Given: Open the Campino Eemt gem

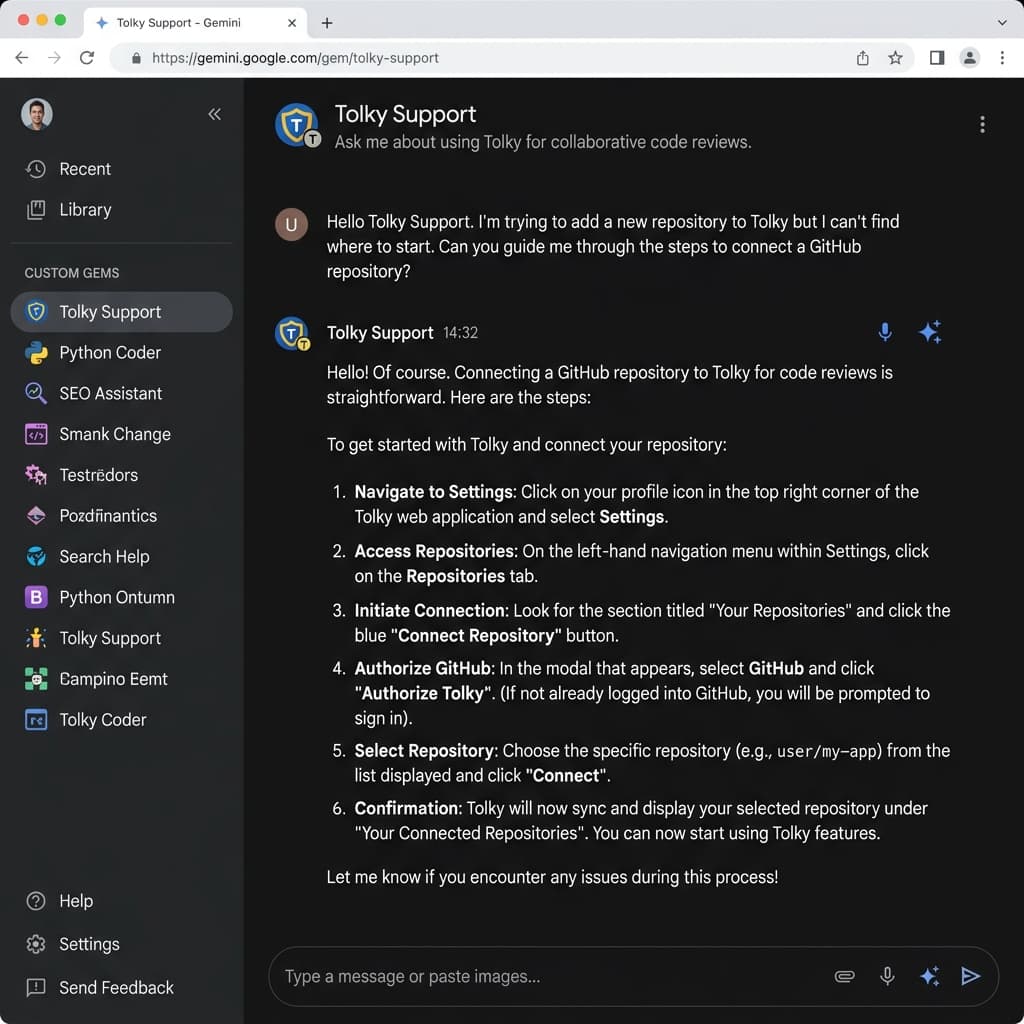Looking at the screenshot, I should pos(121,679).
